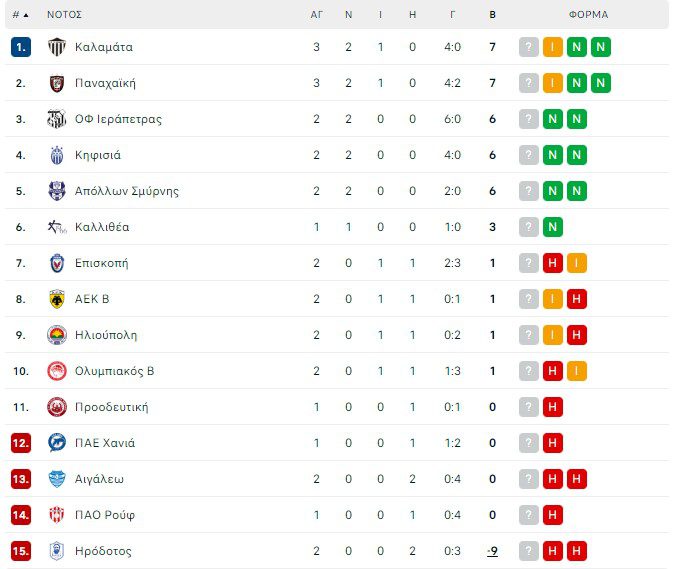Sort standings by the ΑΓ matches column

[x=316, y=15]
